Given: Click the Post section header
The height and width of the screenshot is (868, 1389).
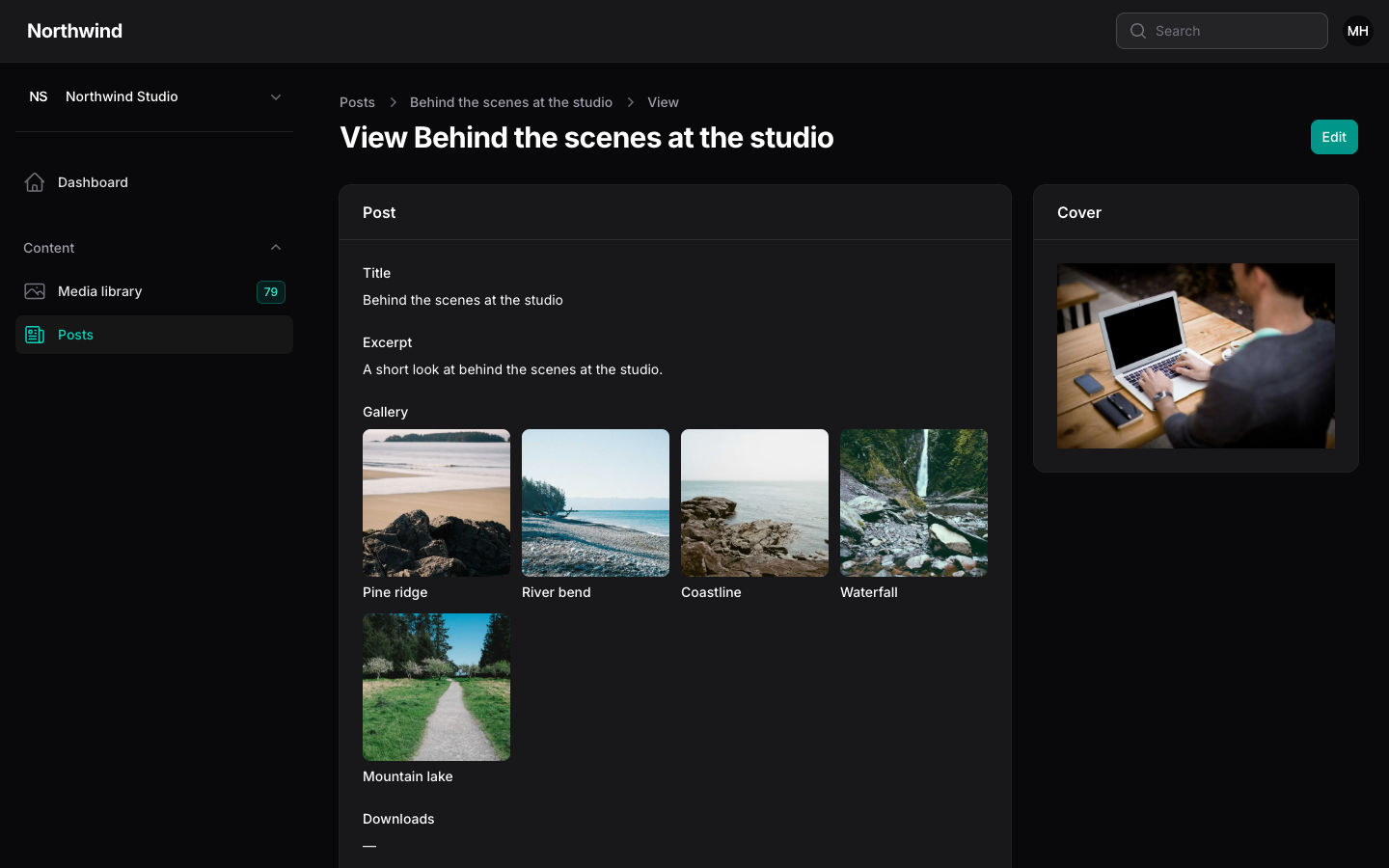Looking at the screenshot, I should 675,212.
